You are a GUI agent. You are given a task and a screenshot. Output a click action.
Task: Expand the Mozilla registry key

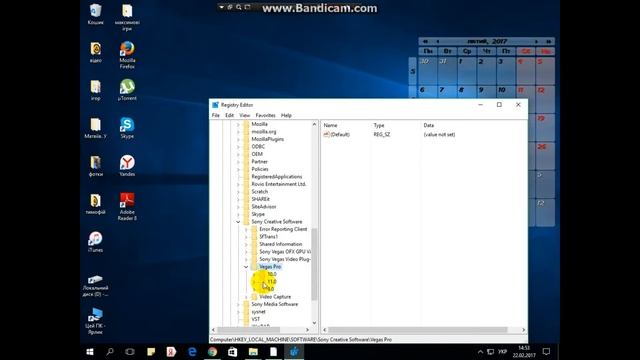(238, 124)
